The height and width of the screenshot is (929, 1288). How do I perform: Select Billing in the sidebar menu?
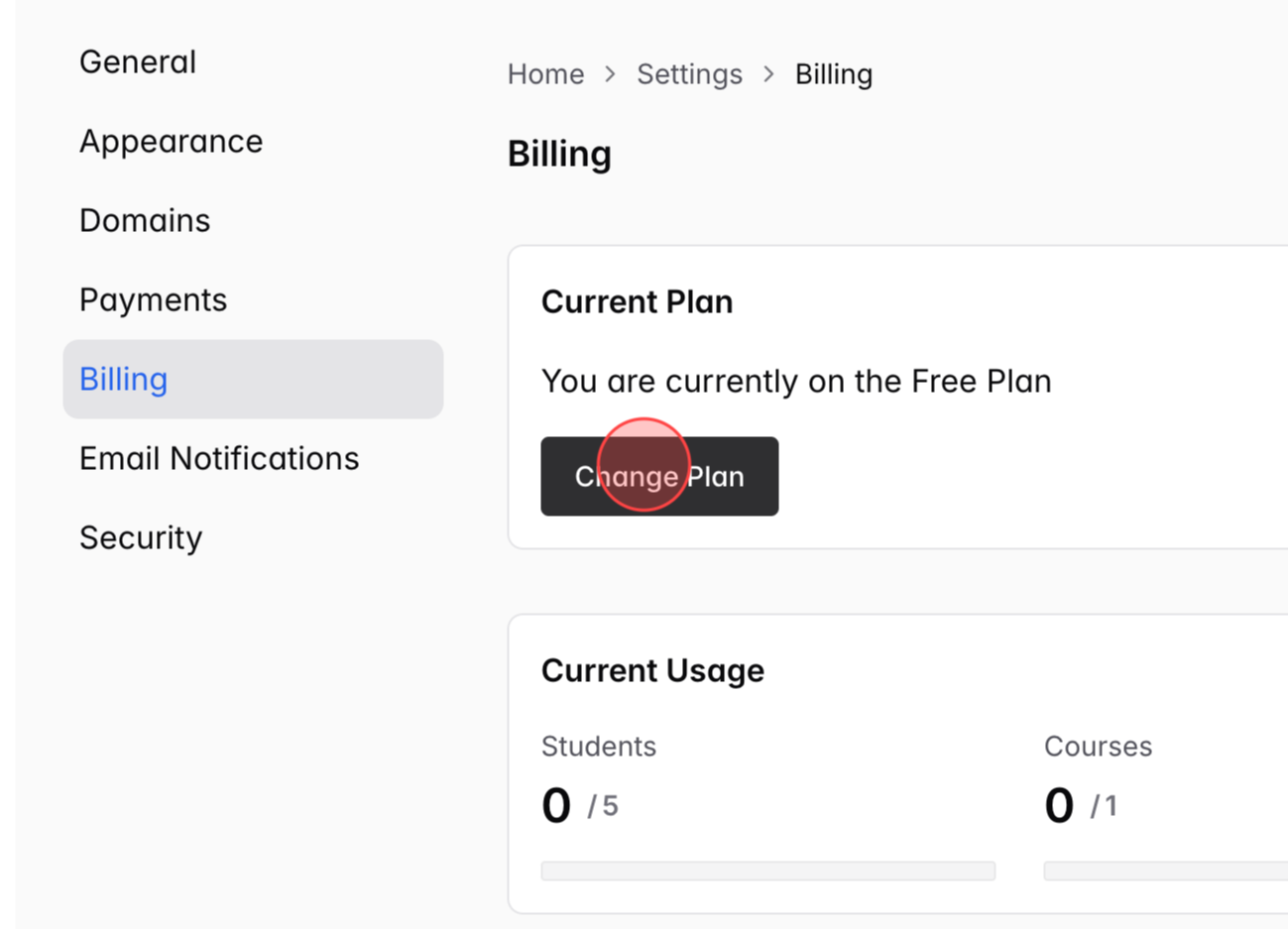(x=123, y=379)
